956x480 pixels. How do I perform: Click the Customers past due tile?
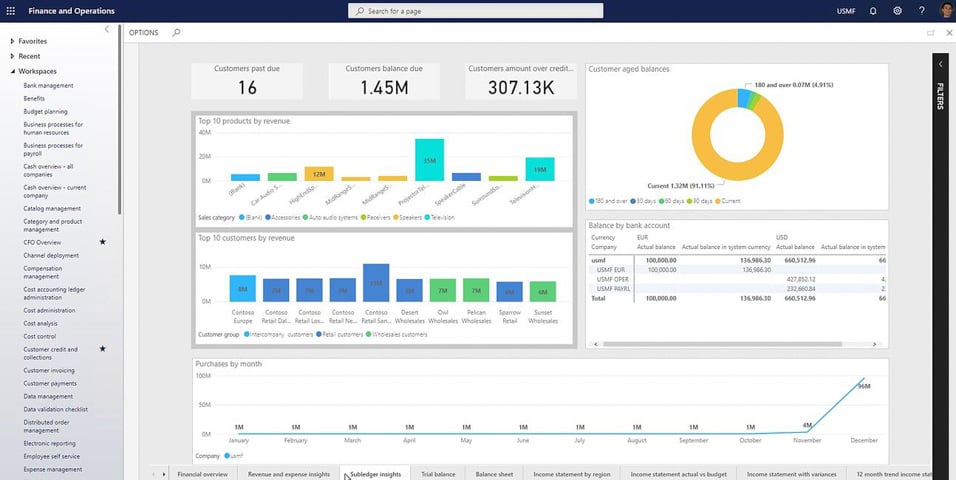(247, 81)
